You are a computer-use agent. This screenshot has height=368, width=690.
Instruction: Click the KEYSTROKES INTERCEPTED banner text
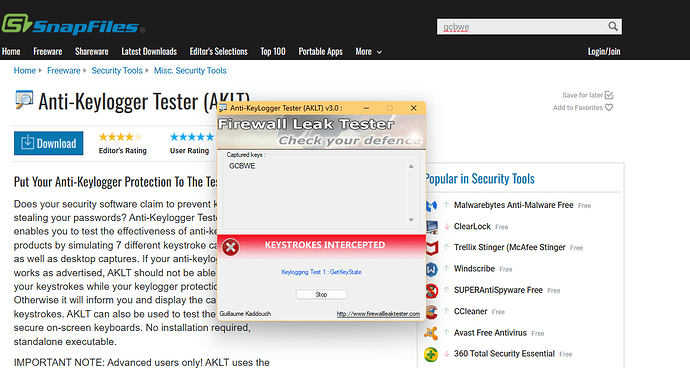[325, 245]
